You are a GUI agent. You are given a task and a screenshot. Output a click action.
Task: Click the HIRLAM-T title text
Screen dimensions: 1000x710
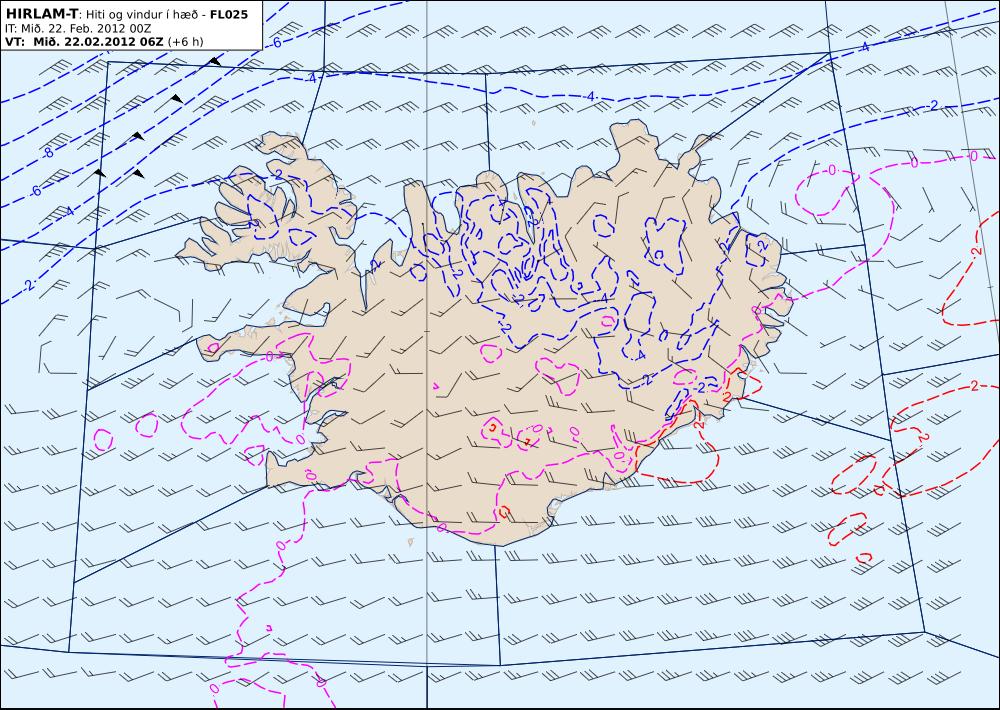41,14
